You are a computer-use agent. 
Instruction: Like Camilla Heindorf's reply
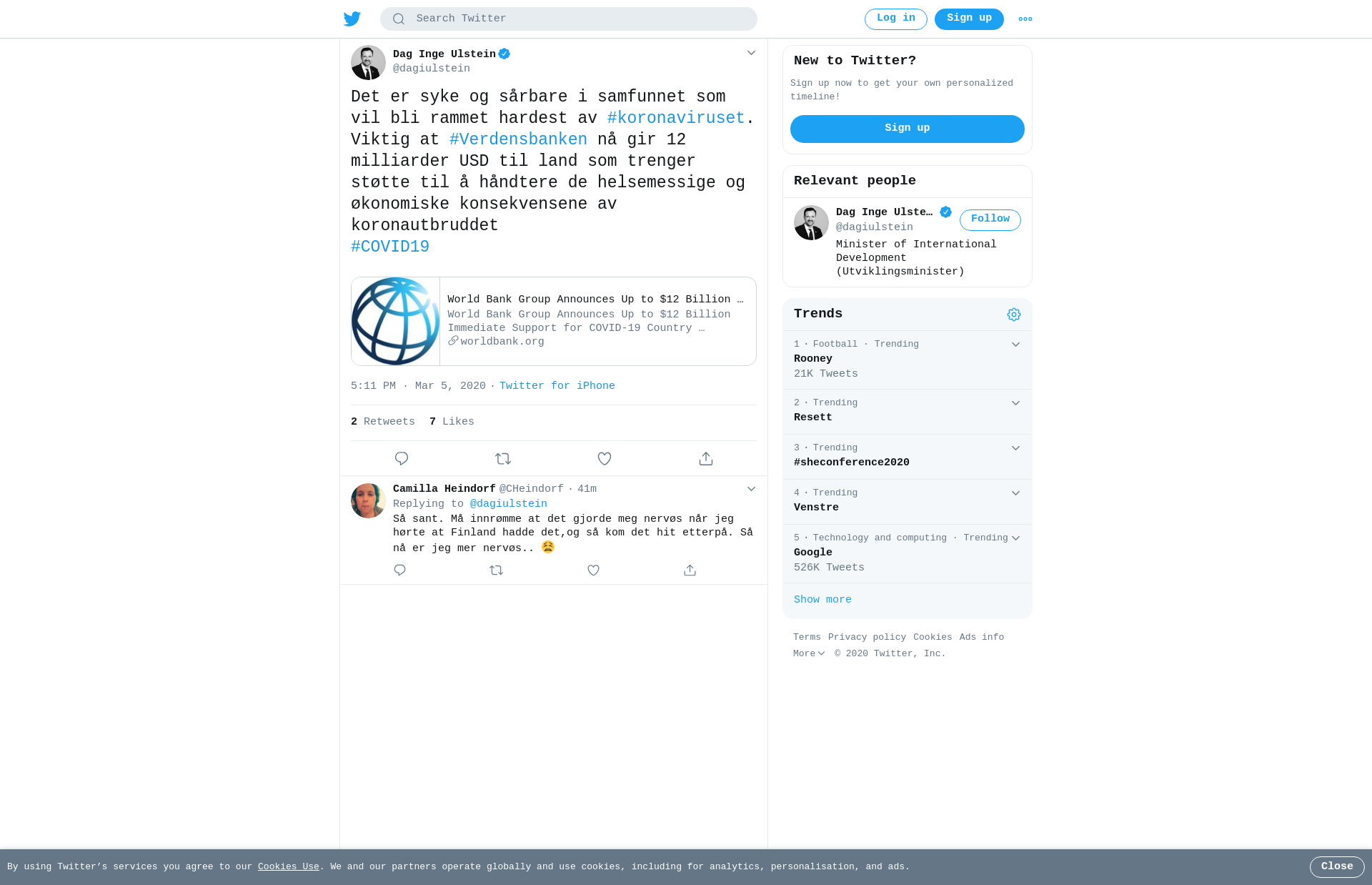click(x=593, y=570)
